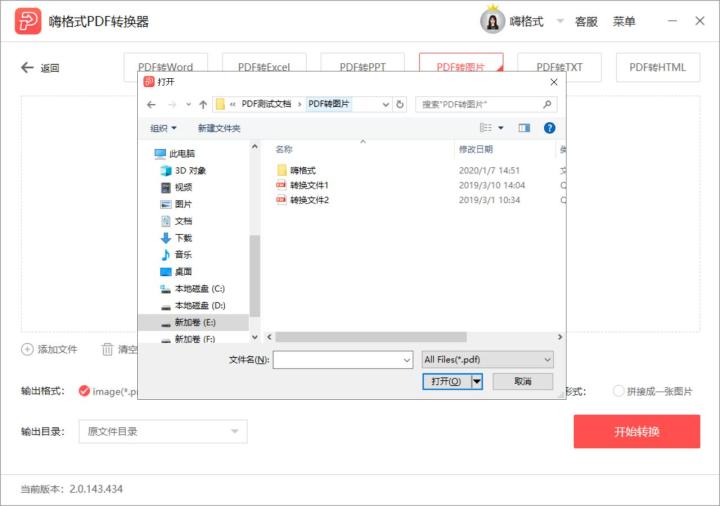The height and width of the screenshot is (506, 720).
Task: Click the 取消 button
Action: 523,381
